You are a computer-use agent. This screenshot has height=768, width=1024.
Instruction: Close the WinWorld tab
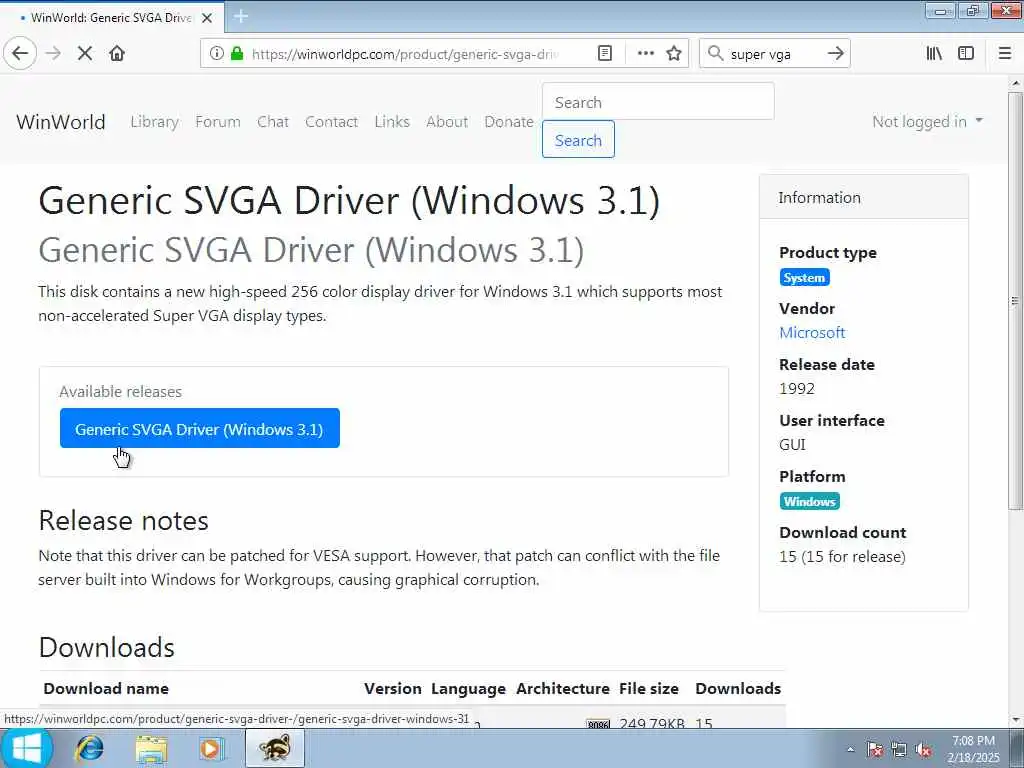pyautogui.click(x=207, y=18)
